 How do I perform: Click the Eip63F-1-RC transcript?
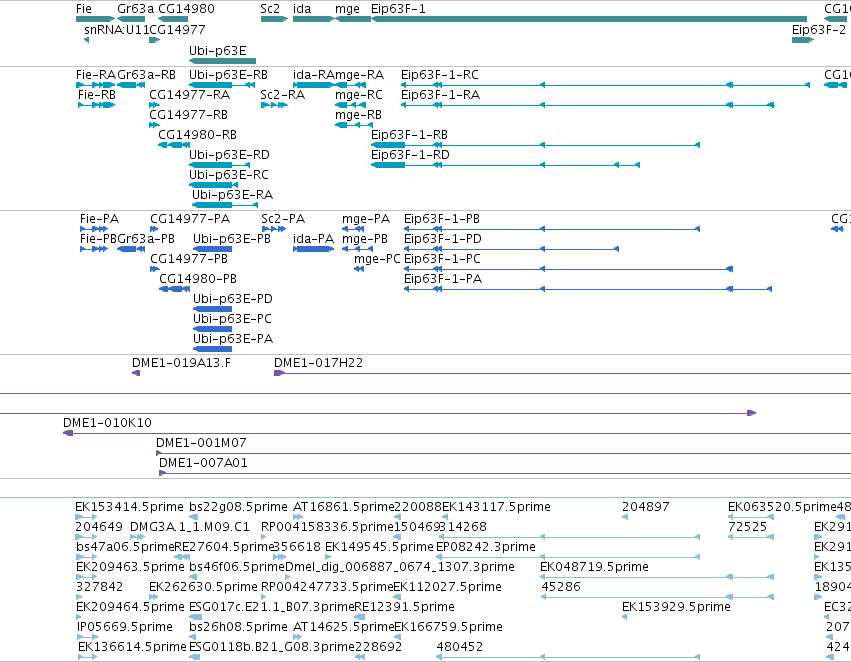click(x=605, y=85)
